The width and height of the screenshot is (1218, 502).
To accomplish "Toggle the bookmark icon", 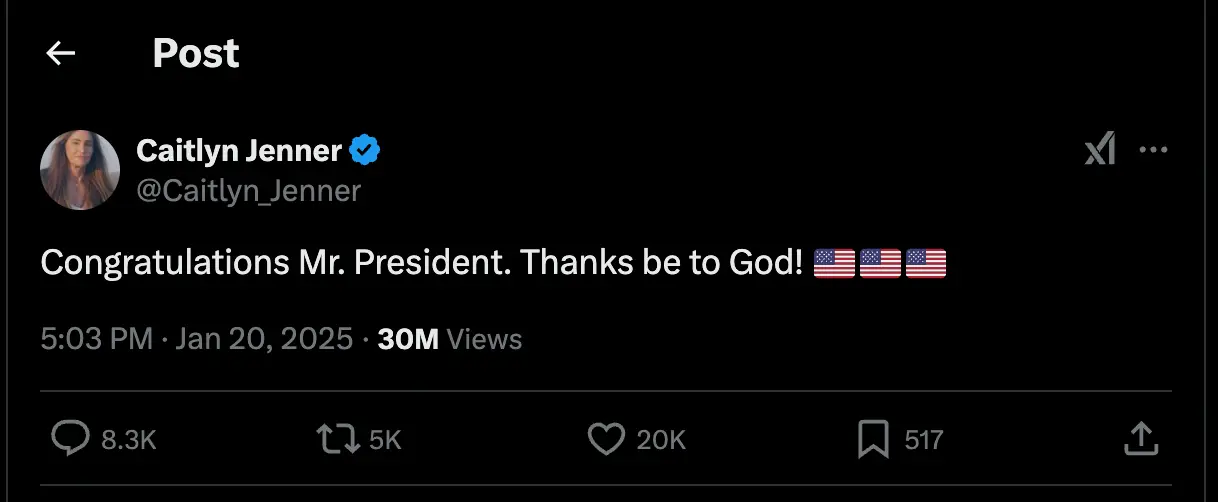I will coord(874,438).
